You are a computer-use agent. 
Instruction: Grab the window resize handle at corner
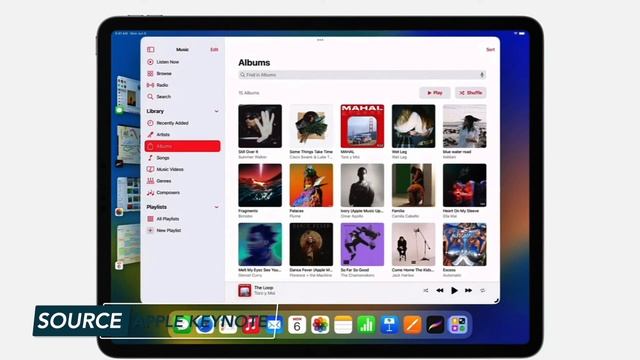[x=496, y=300]
